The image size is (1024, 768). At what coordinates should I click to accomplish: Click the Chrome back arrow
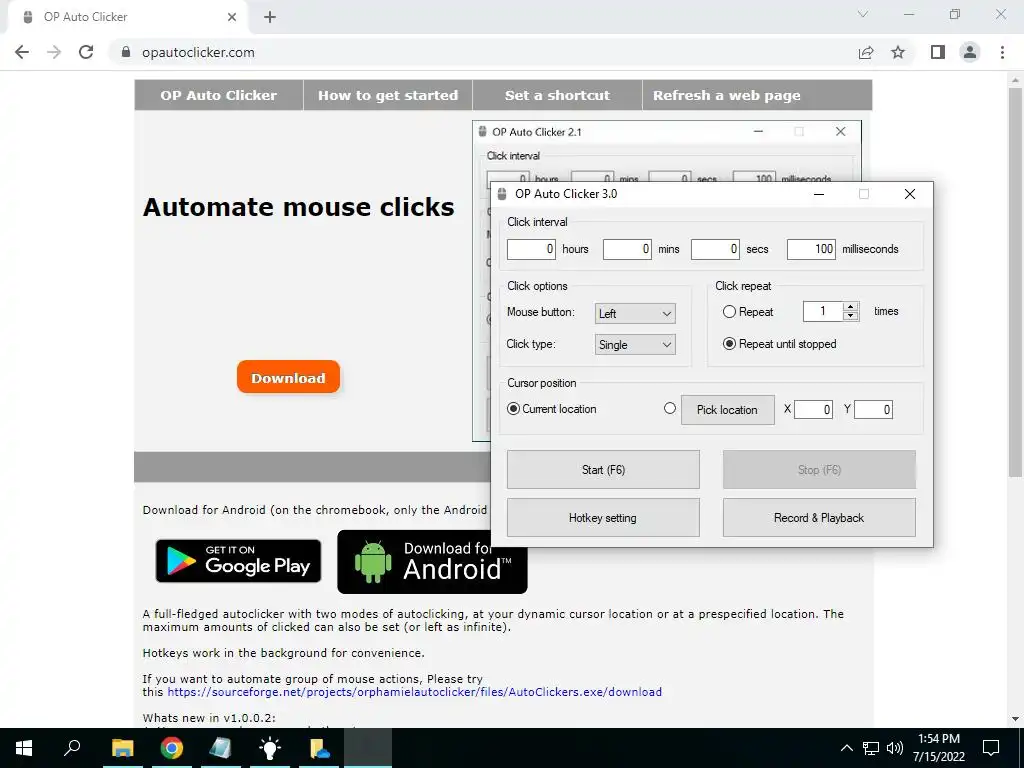pos(22,52)
